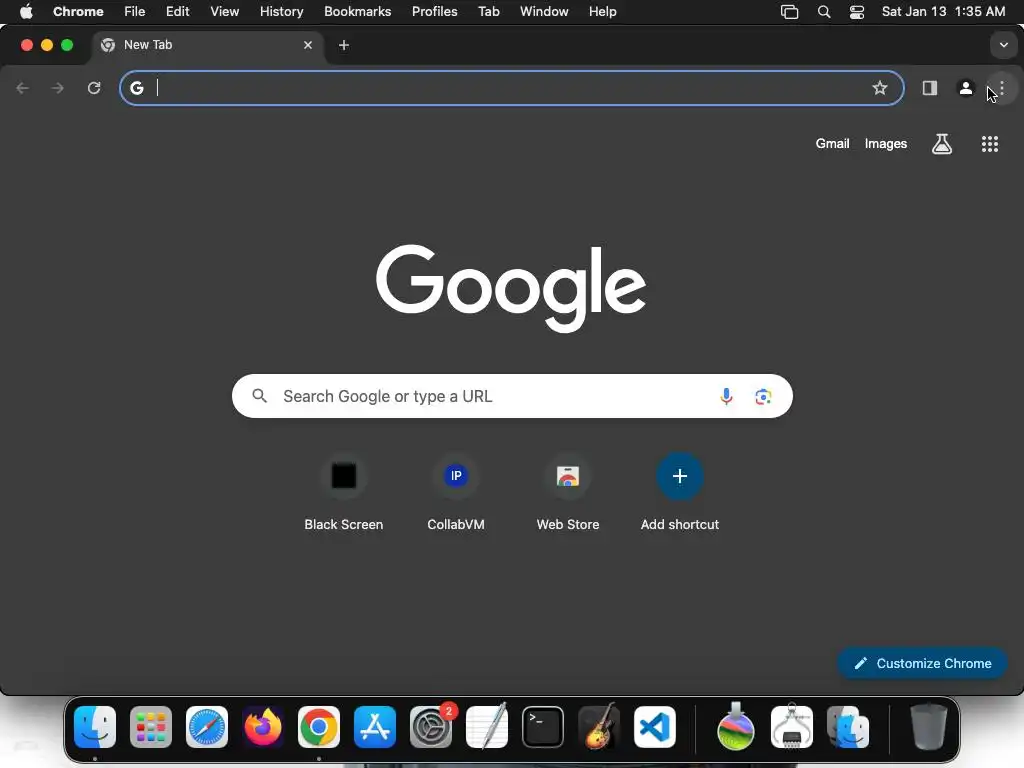Open the Chrome application menu

point(78,12)
